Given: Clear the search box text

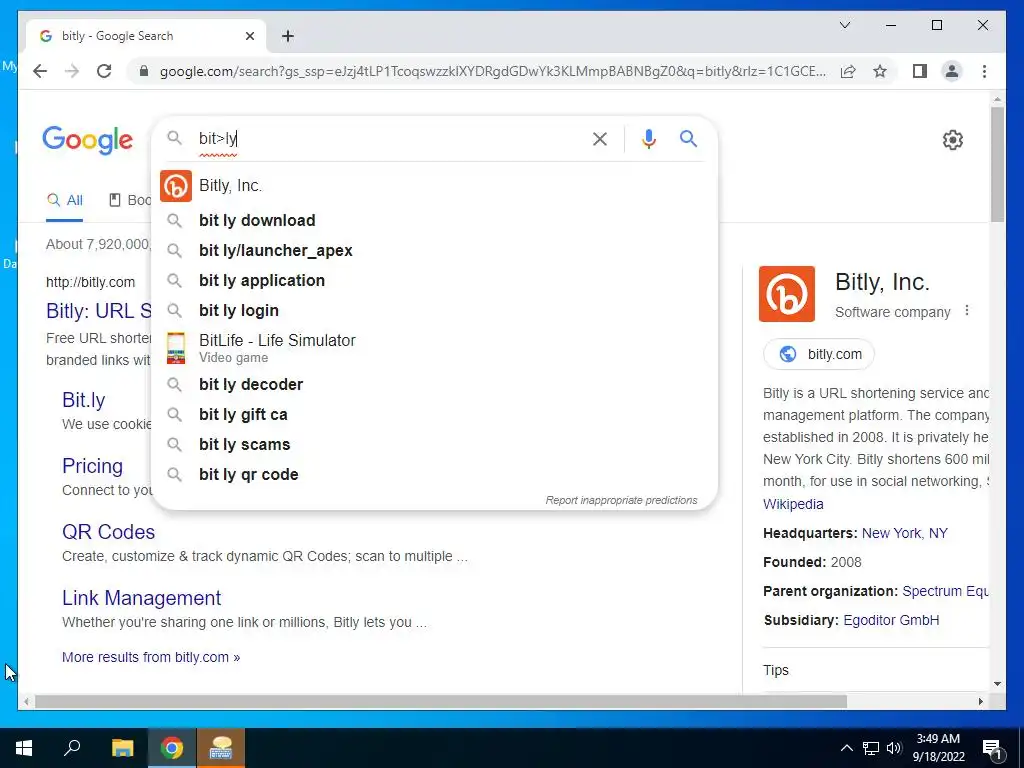Looking at the screenshot, I should (600, 138).
